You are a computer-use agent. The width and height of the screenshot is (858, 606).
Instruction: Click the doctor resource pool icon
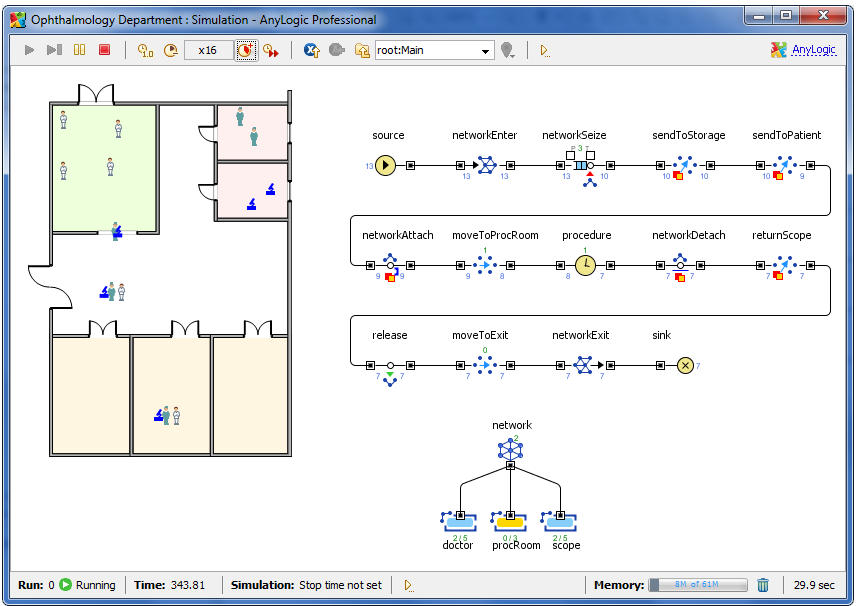459,522
